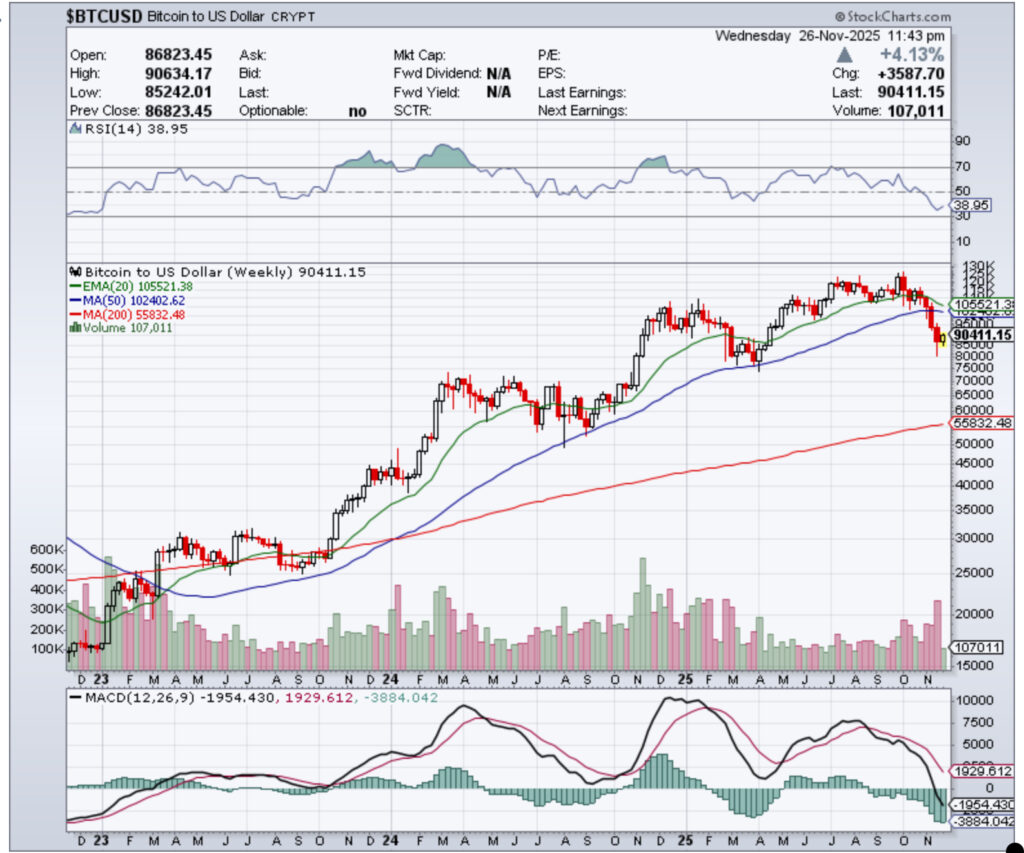This screenshot has width=1024, height=853.
Task: Click the yellow-highlighted latest weekly candle
Action: click(942, 338)
